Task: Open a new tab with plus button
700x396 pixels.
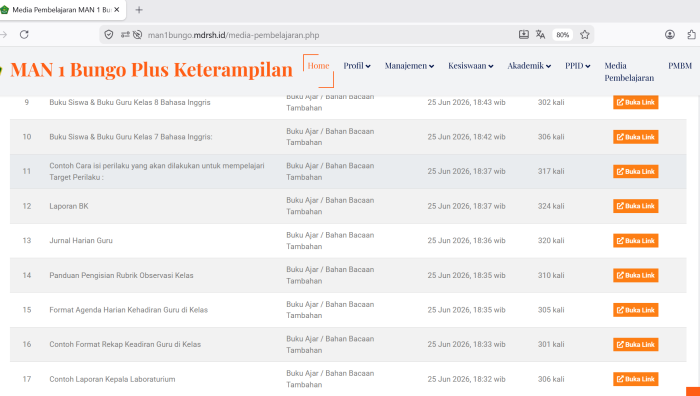Action: [139, 10]
